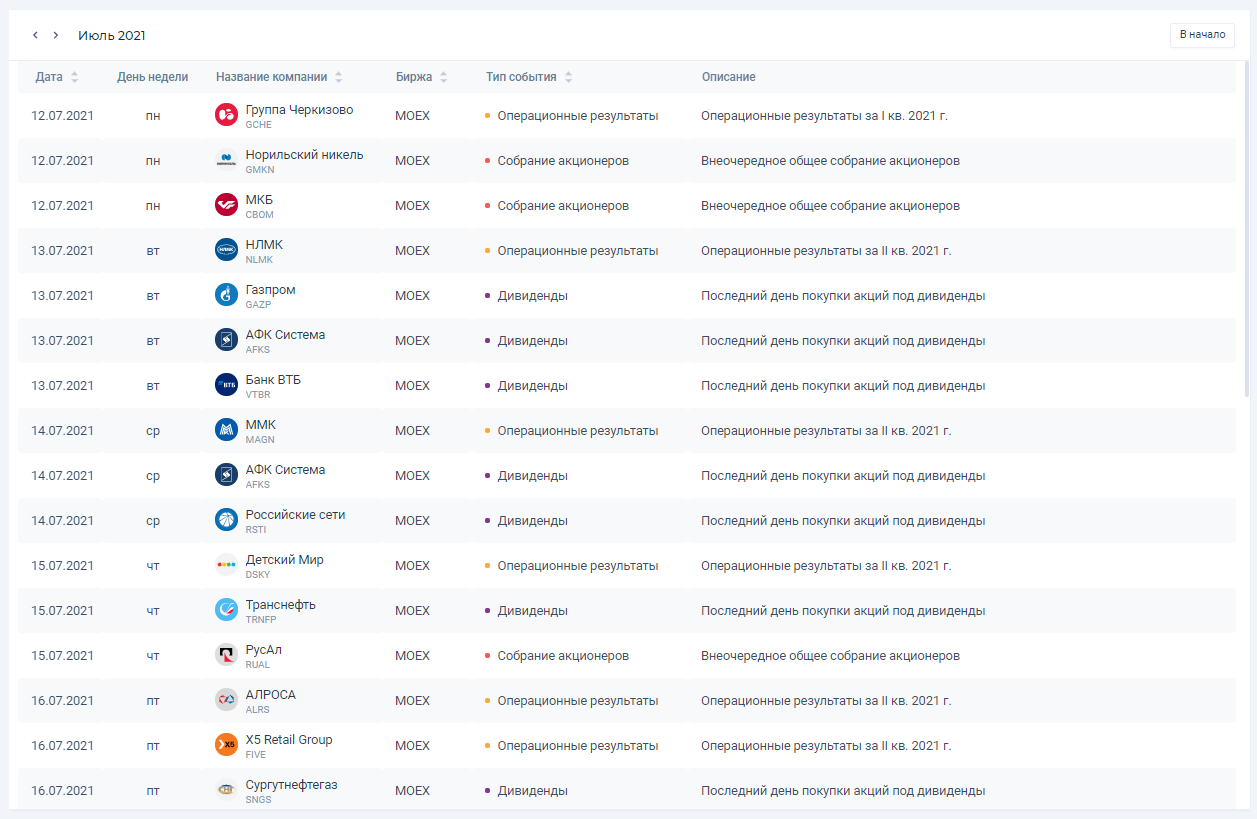Click Транснефть company logo
This screenshot has width=1257, height=819.
coord(226,610)
